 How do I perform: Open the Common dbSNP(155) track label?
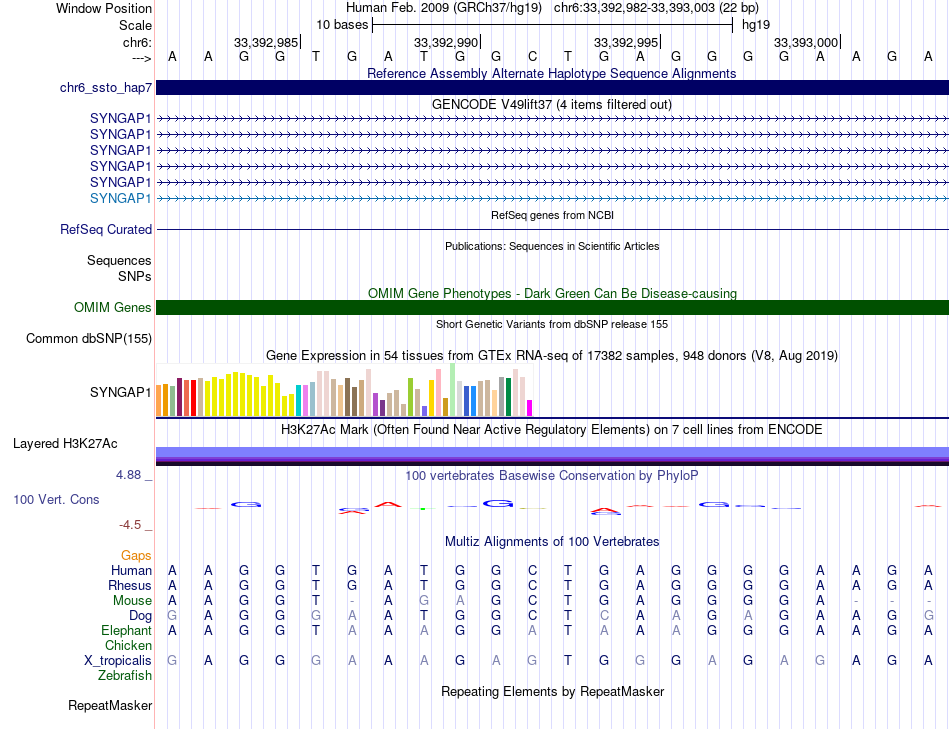pos(89,339)
